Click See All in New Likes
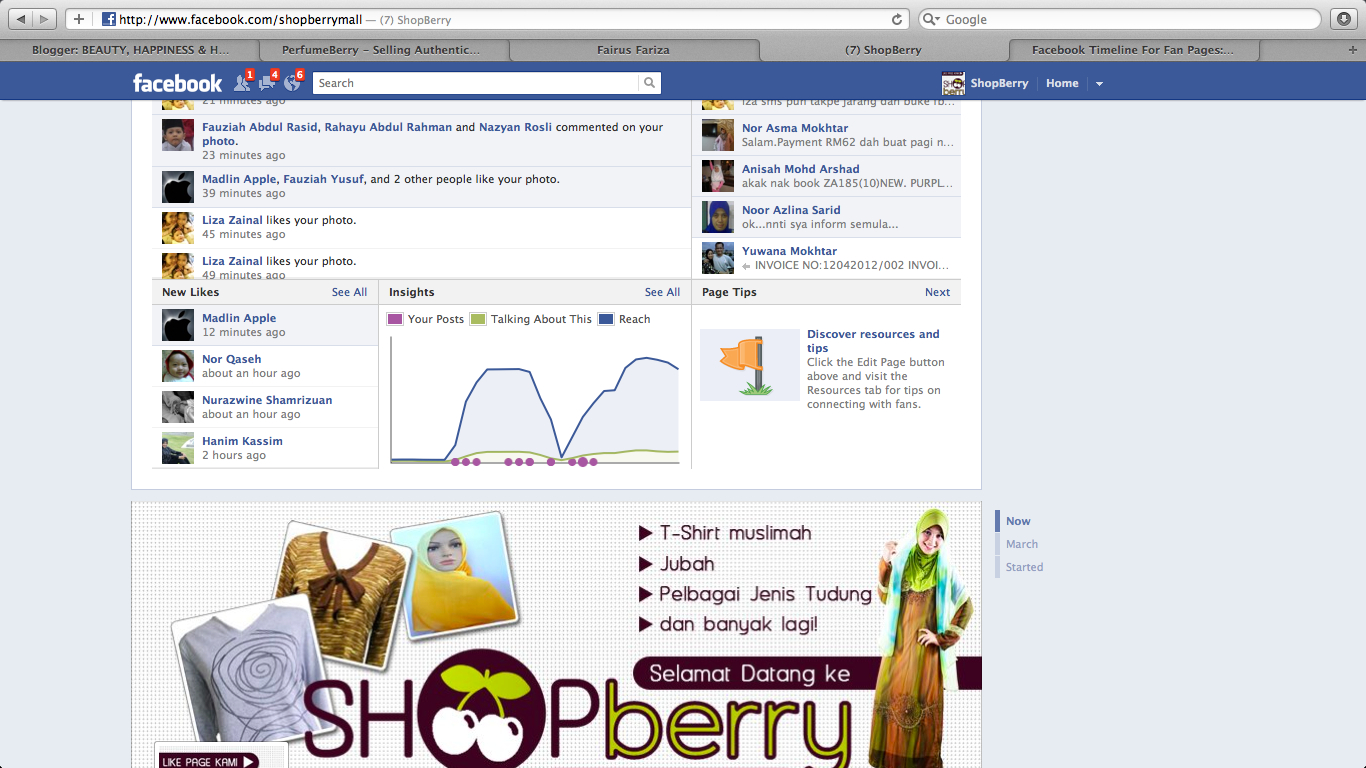The width and height of the screenshot is (1366, 768). click(349, 292)
